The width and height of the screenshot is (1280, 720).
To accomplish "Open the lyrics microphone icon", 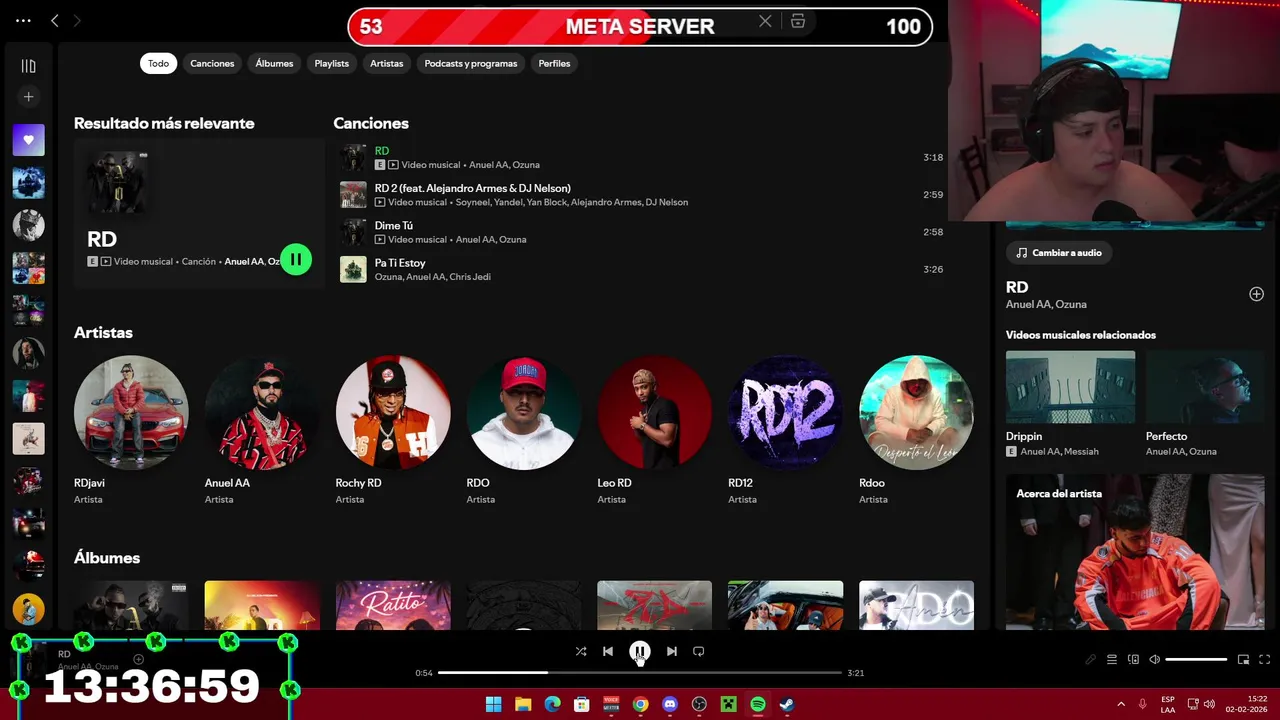I will coord(1091,659).
